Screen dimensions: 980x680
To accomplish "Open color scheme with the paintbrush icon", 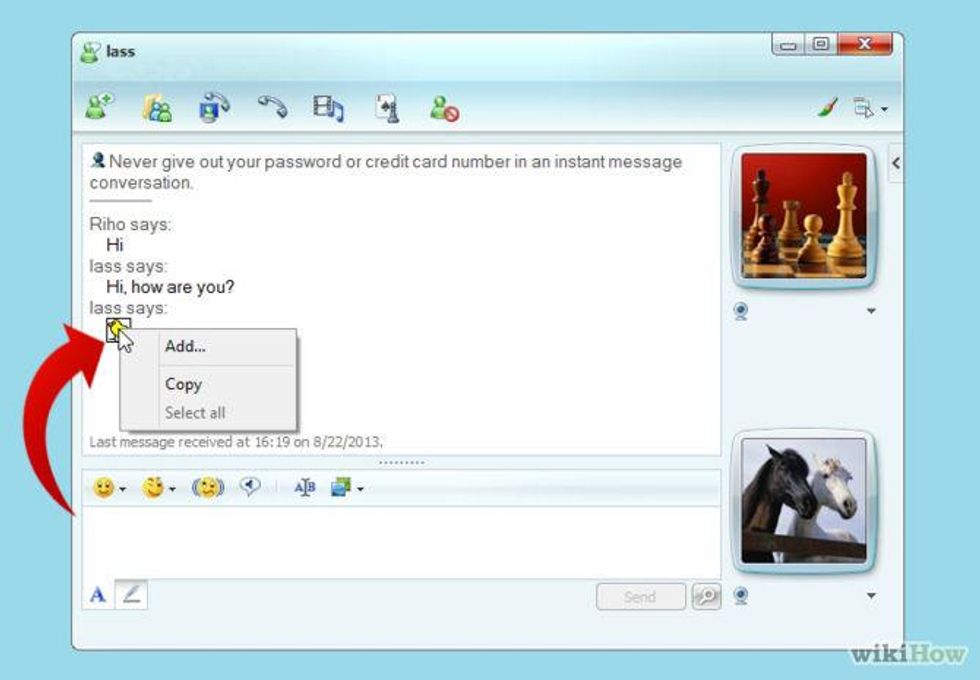I will 827,108.
